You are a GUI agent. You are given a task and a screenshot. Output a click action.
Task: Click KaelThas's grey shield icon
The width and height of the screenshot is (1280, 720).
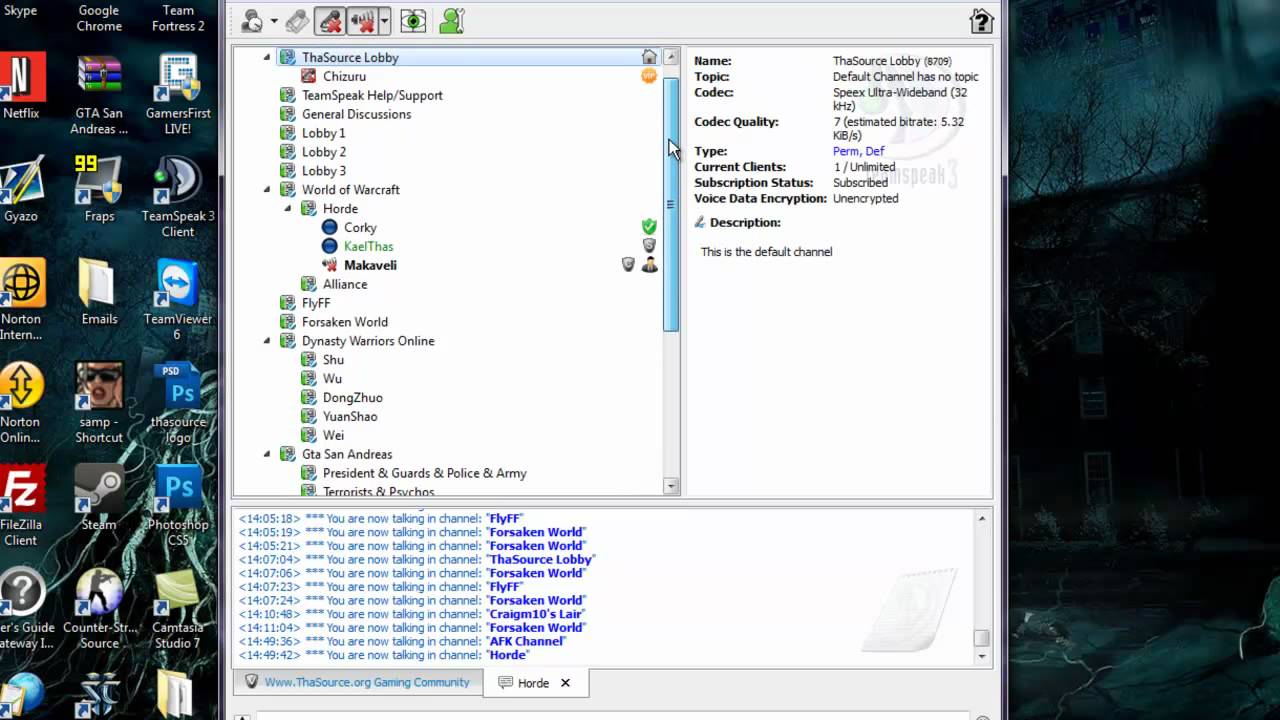click(649, 246)
